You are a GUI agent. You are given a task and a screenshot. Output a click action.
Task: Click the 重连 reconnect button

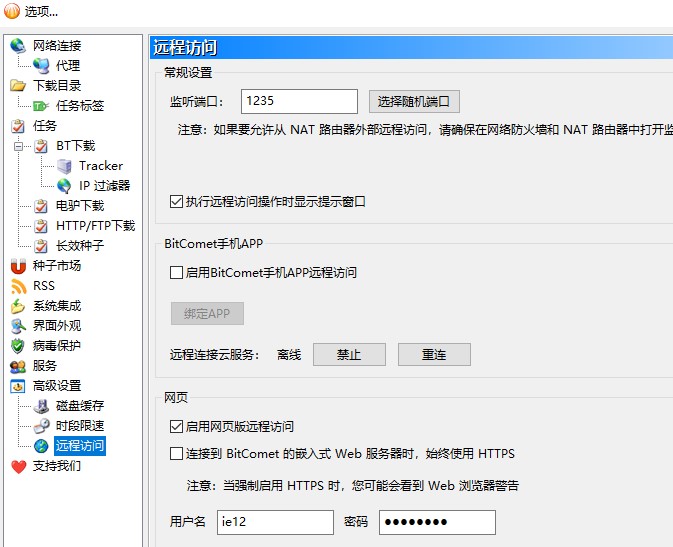click(434, 355)
